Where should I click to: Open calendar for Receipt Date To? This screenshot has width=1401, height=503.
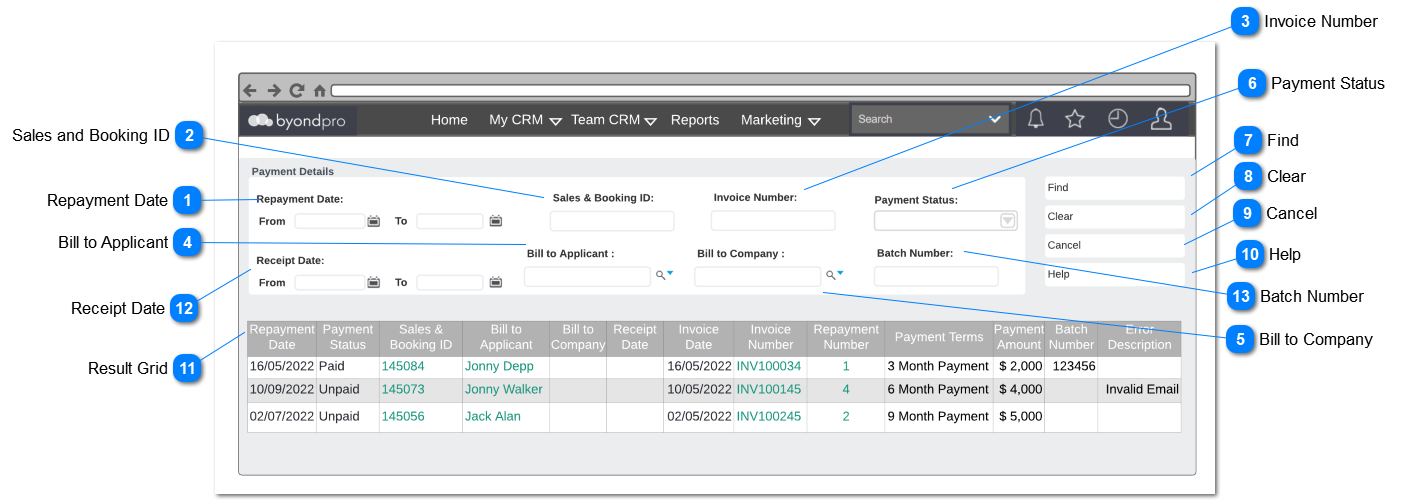[x=495, y=283]
